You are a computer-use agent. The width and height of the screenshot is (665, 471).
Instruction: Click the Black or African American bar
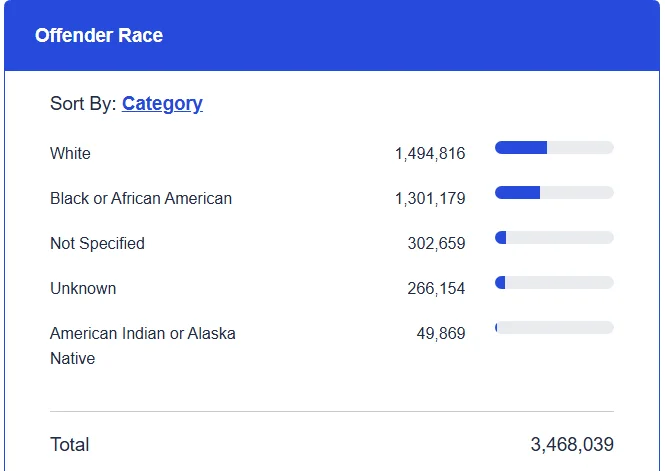click(x=554, y=192)
